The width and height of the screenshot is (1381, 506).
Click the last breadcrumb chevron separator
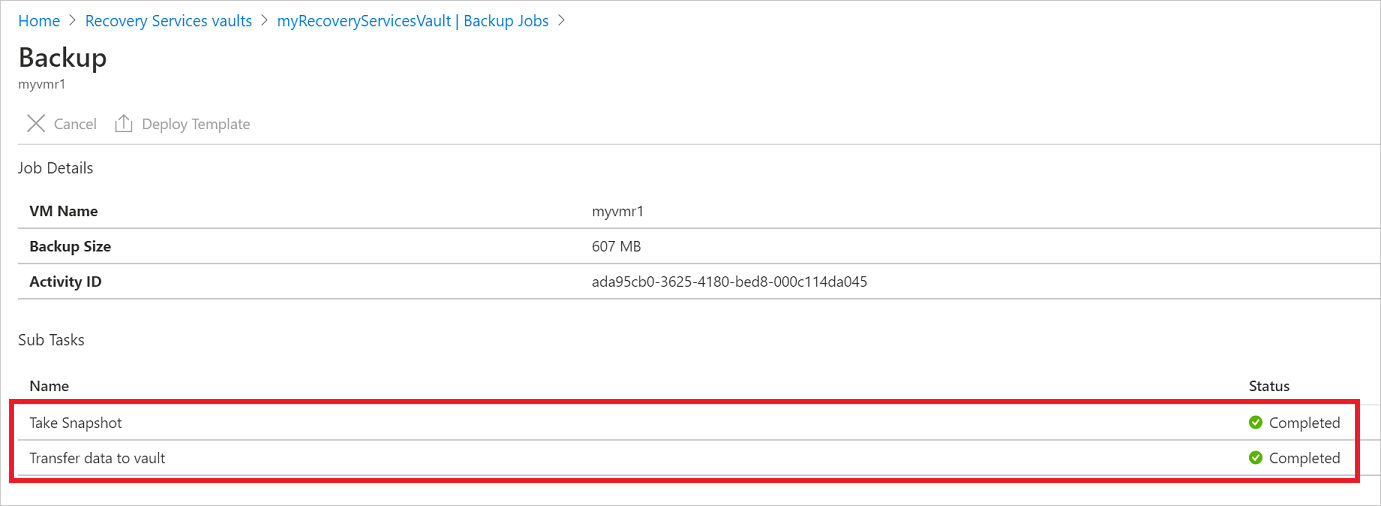[x=561, y=21]
